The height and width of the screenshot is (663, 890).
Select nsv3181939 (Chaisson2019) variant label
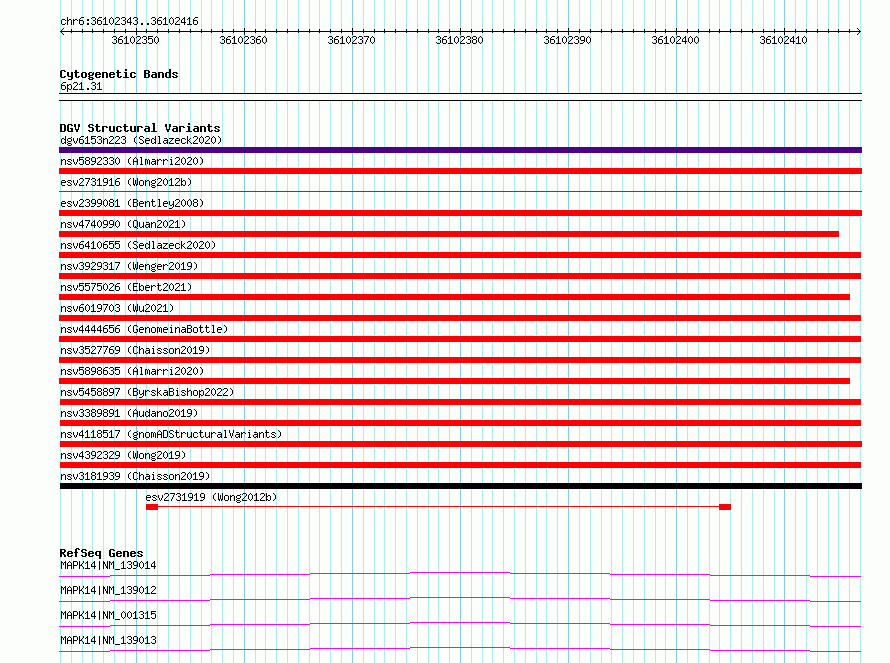click(x=135, y=476)
